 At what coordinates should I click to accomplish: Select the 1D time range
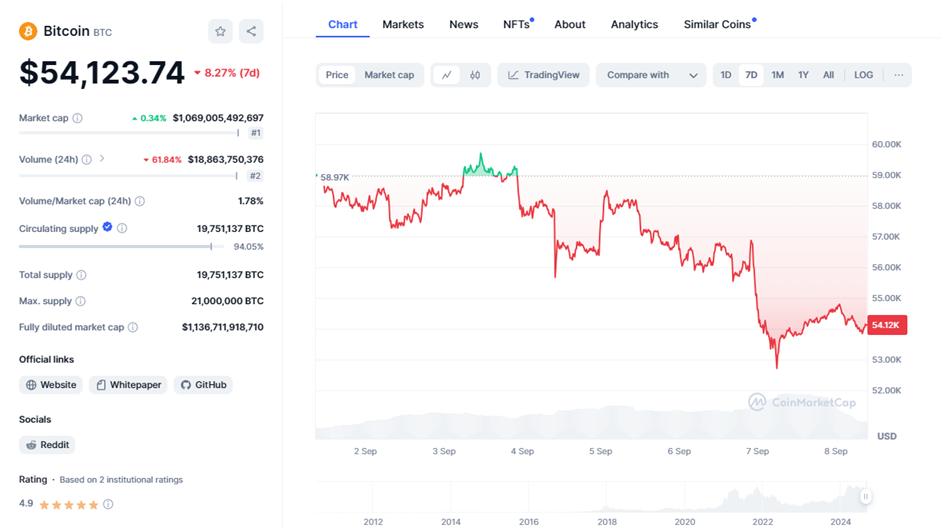click(x=726, y=75)
